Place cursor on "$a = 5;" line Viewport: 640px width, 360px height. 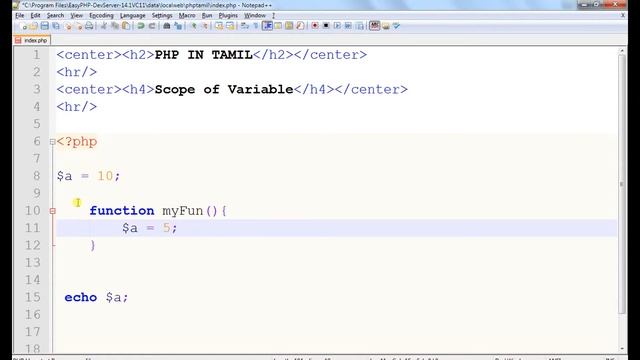(336, 228)
